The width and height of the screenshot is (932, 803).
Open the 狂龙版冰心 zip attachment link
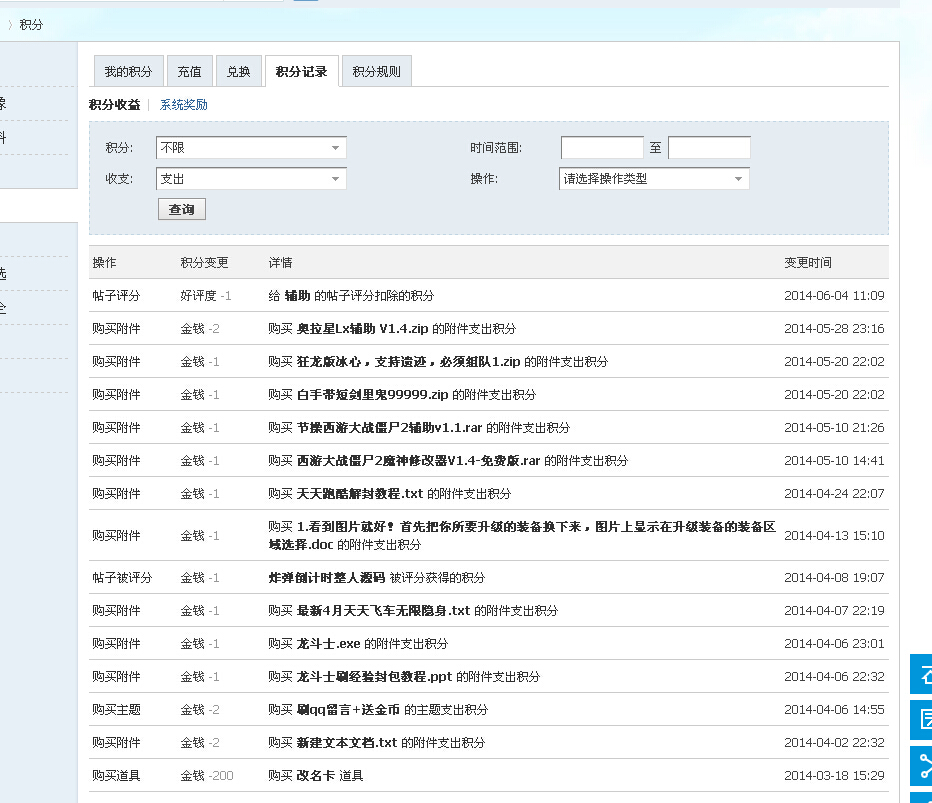(408, 361)
